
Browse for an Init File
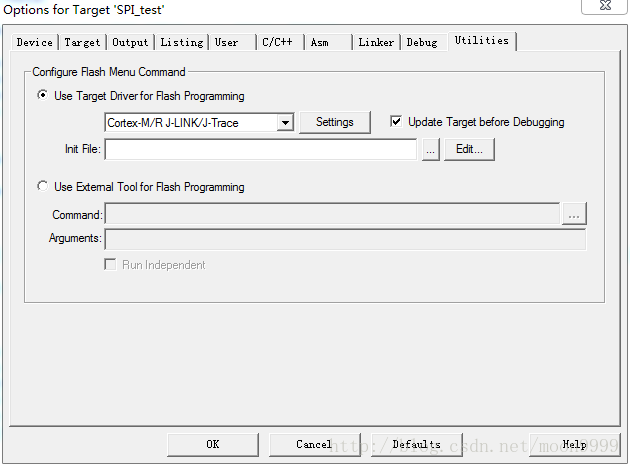tap(431, 149)
